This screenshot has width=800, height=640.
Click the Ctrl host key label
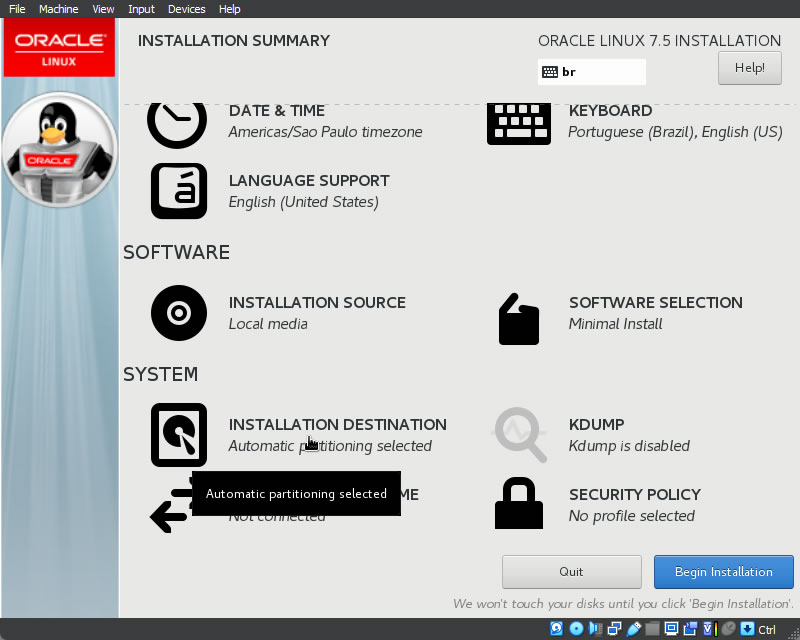pos(767,629)
